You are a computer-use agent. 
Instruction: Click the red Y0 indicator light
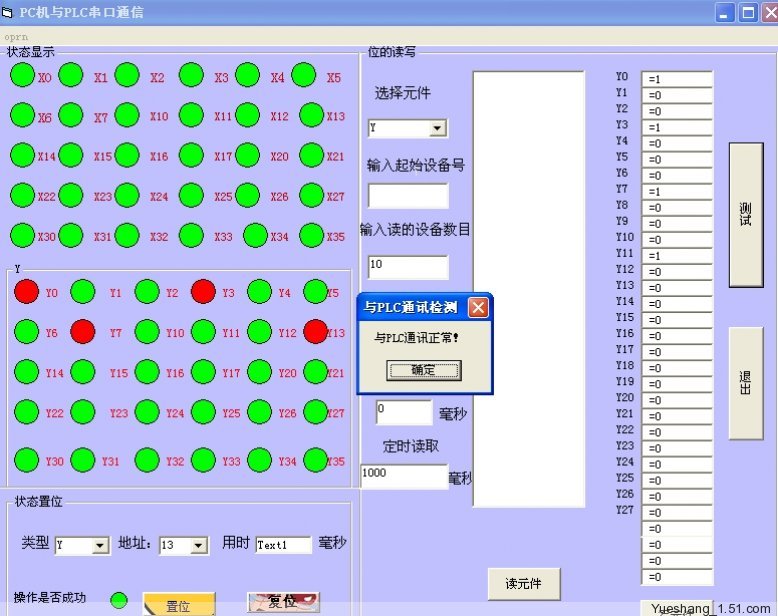point(26,291)
